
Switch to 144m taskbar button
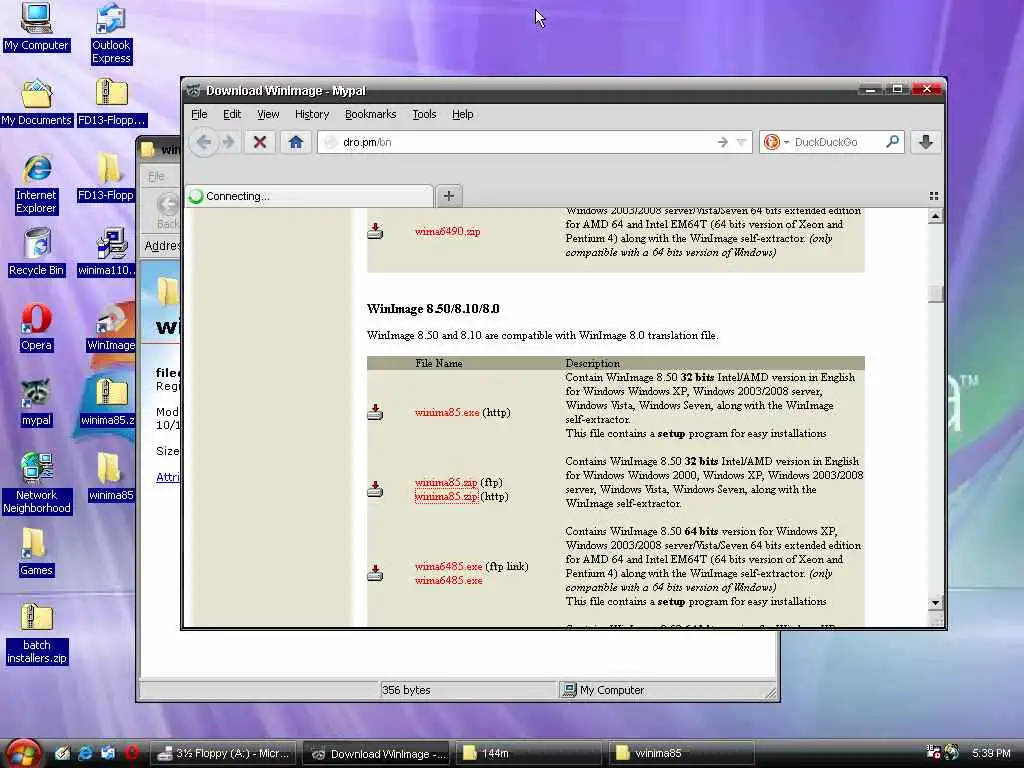click(529, 754)
